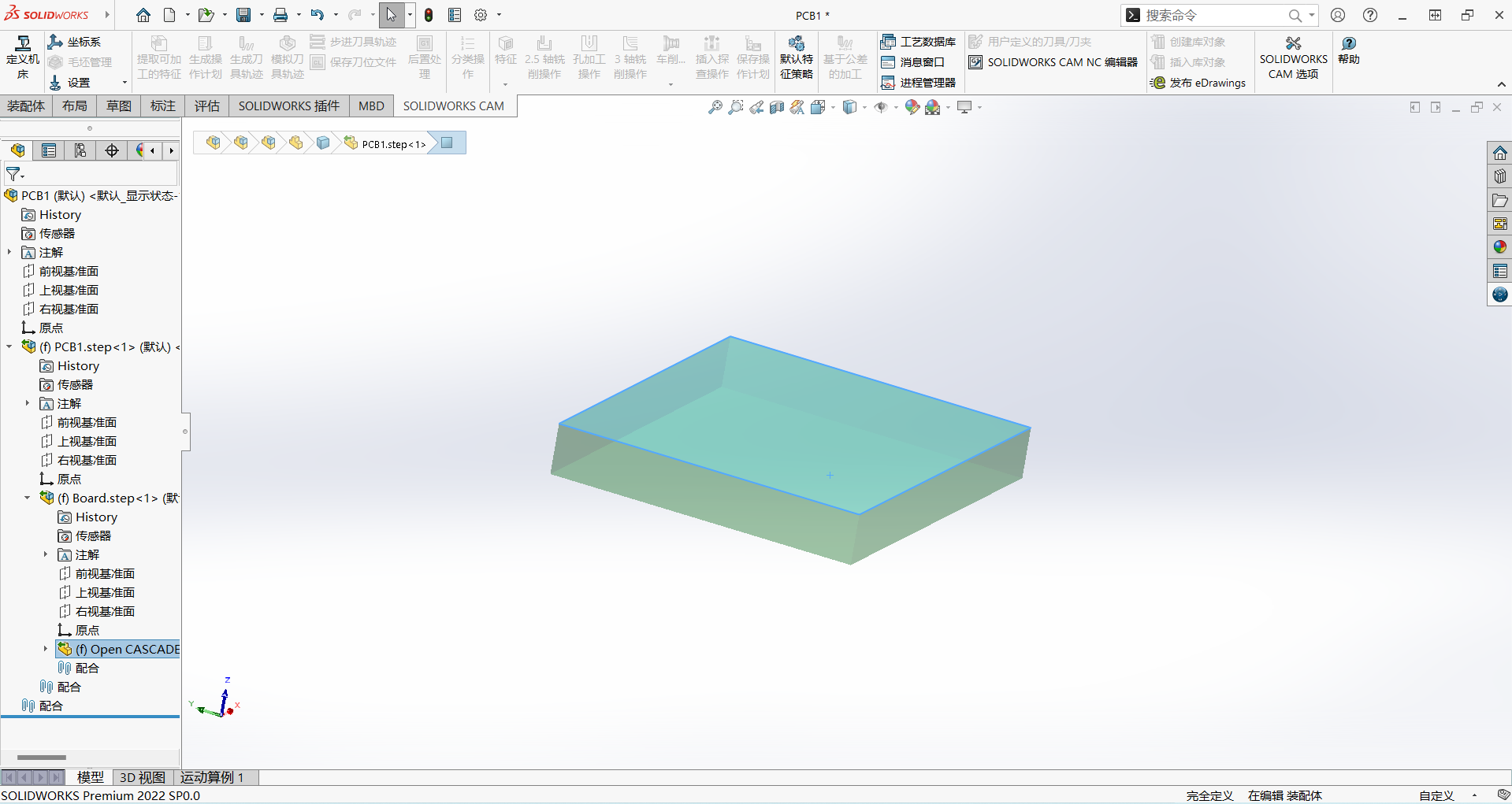Open the Section View tool
1512x804 pixels.
click(x=777, y=107)
